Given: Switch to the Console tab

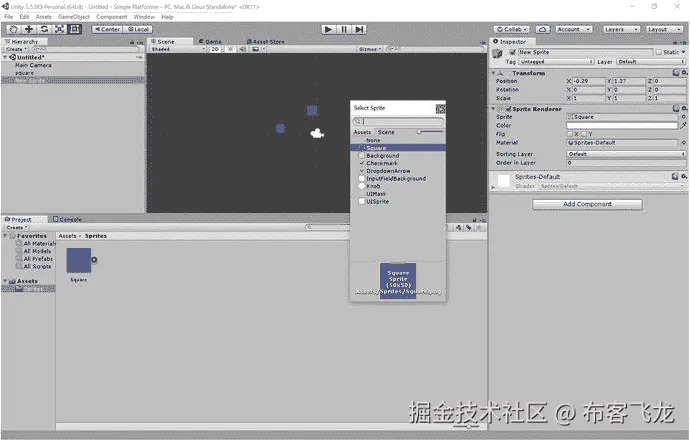Looking at the screenshot, I should pos(67,219).
